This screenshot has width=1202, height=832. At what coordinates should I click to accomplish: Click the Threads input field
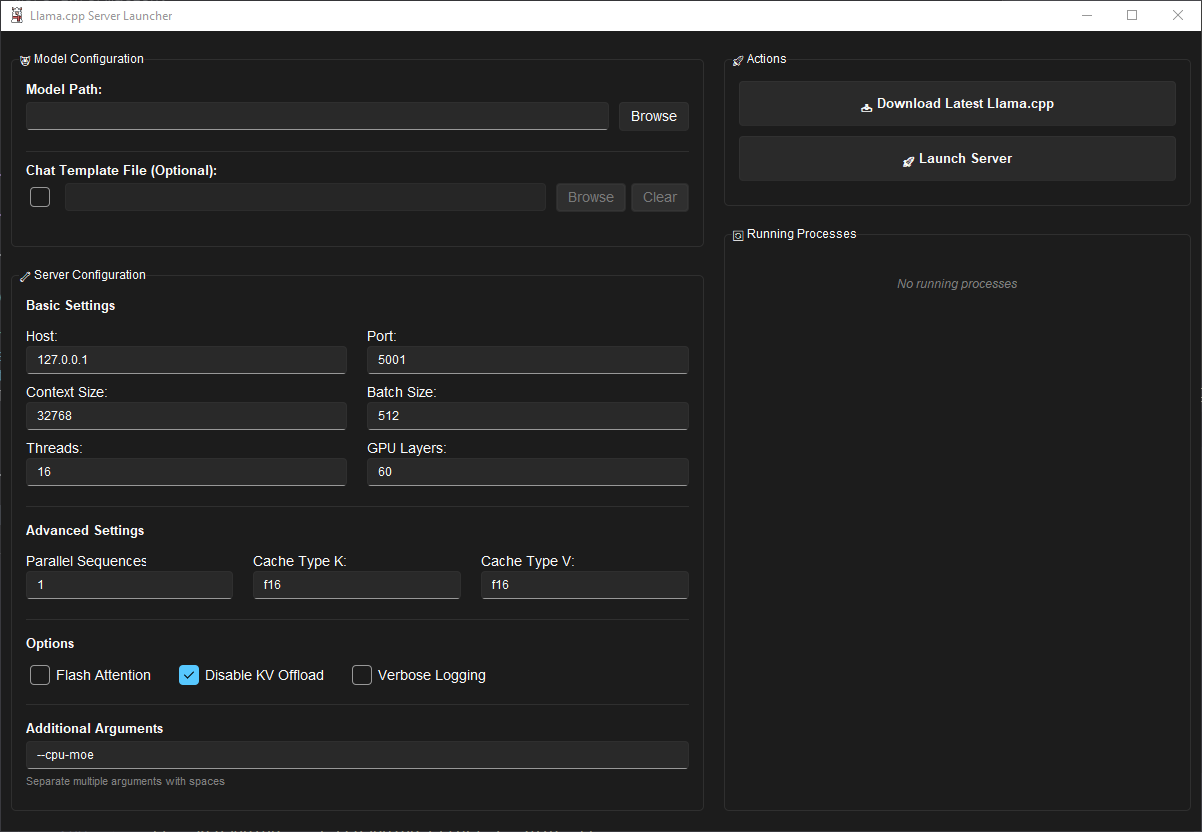[186, 472]
